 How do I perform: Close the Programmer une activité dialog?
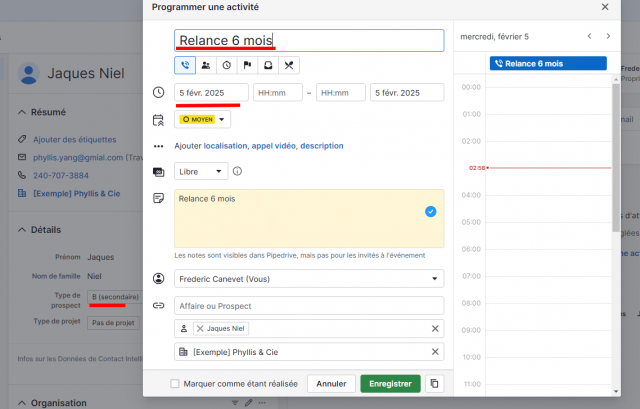(x=605, y=7)
